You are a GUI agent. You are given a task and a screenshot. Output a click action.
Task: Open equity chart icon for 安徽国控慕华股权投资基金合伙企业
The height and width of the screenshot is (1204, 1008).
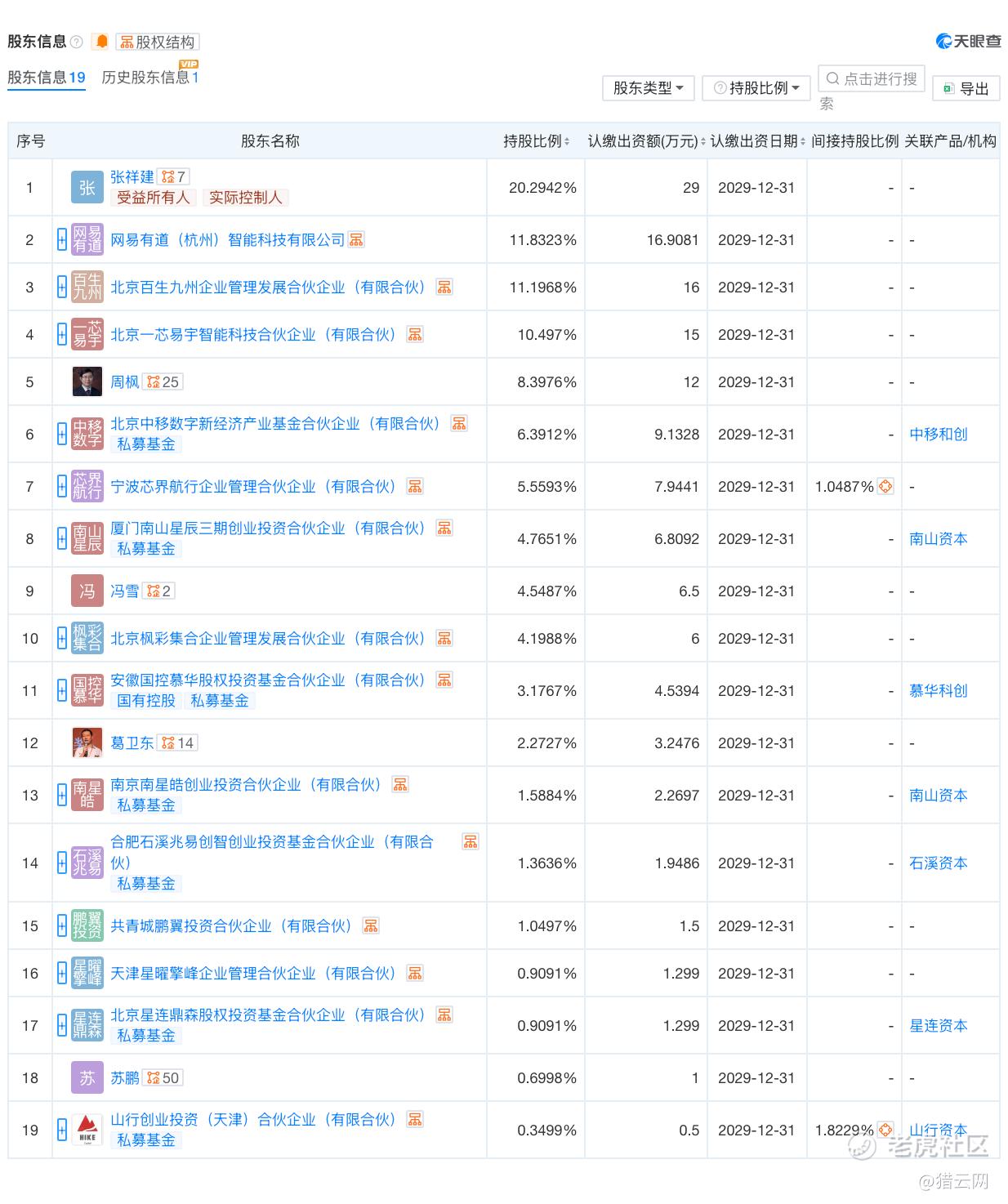444,680
